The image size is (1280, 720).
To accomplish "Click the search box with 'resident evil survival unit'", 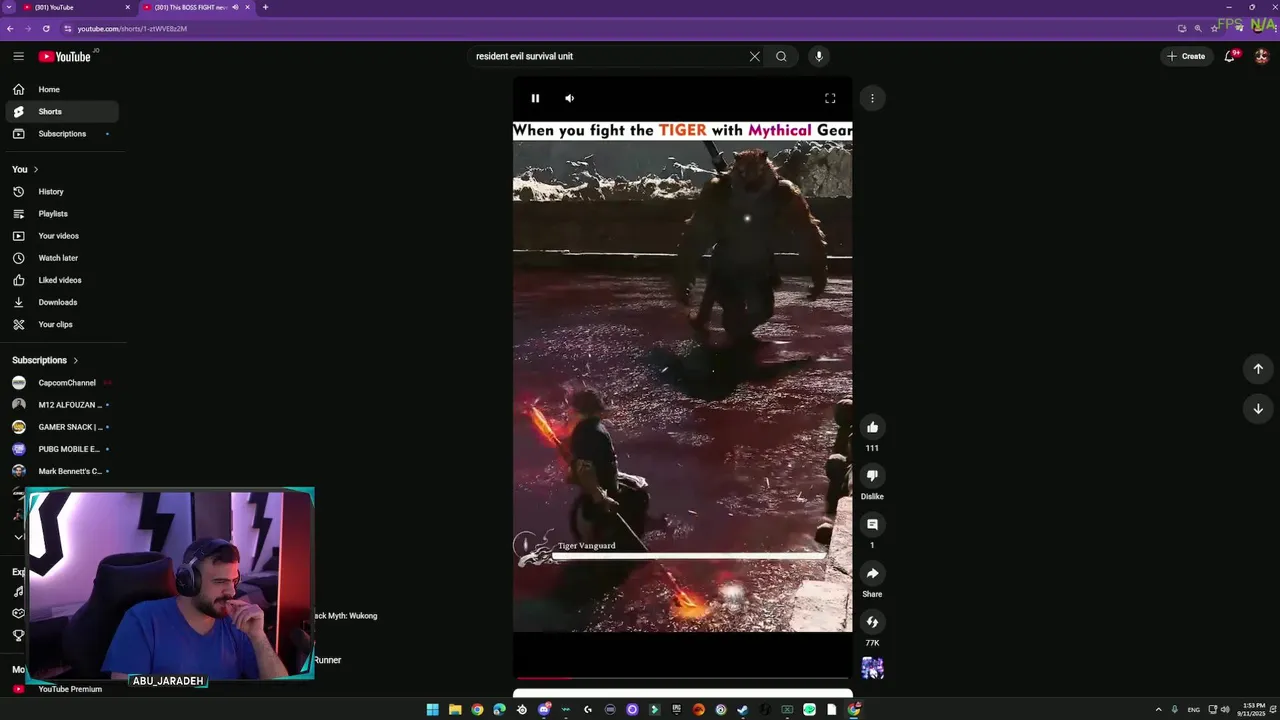I will (610, 56).
